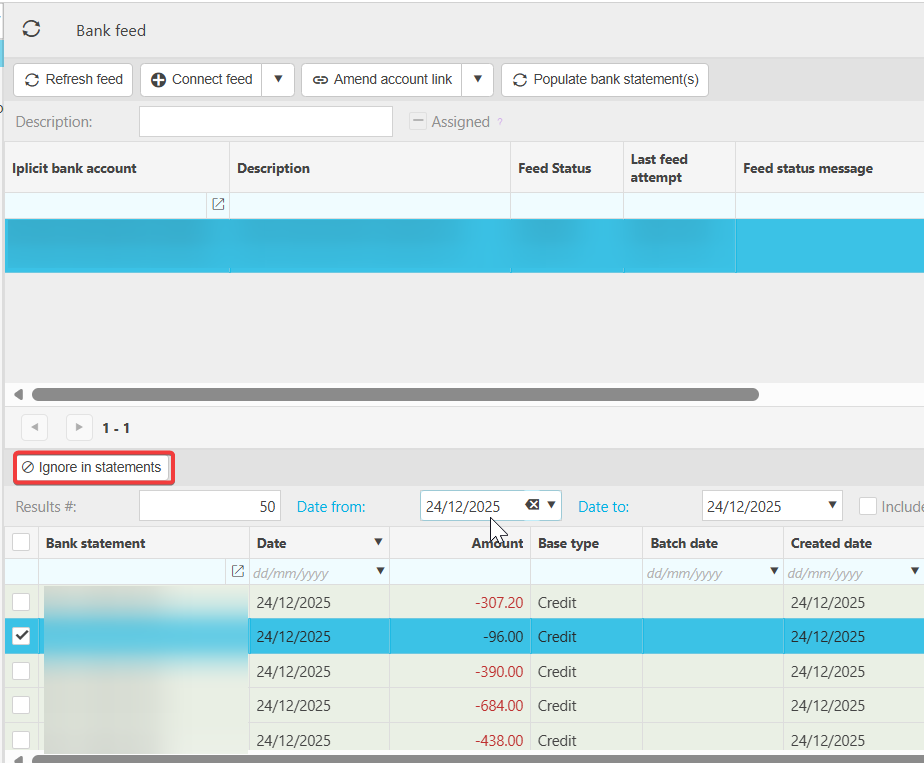Click the Date from label link
The width and height of the screenshot is (924, 763).
(x=331, y=507)
